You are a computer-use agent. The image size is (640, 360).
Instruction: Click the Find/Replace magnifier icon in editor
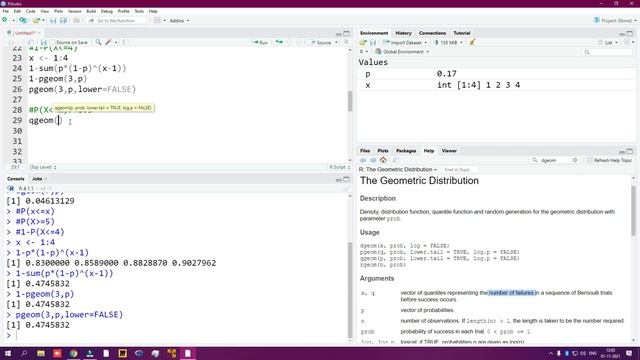tap(98, 42)
